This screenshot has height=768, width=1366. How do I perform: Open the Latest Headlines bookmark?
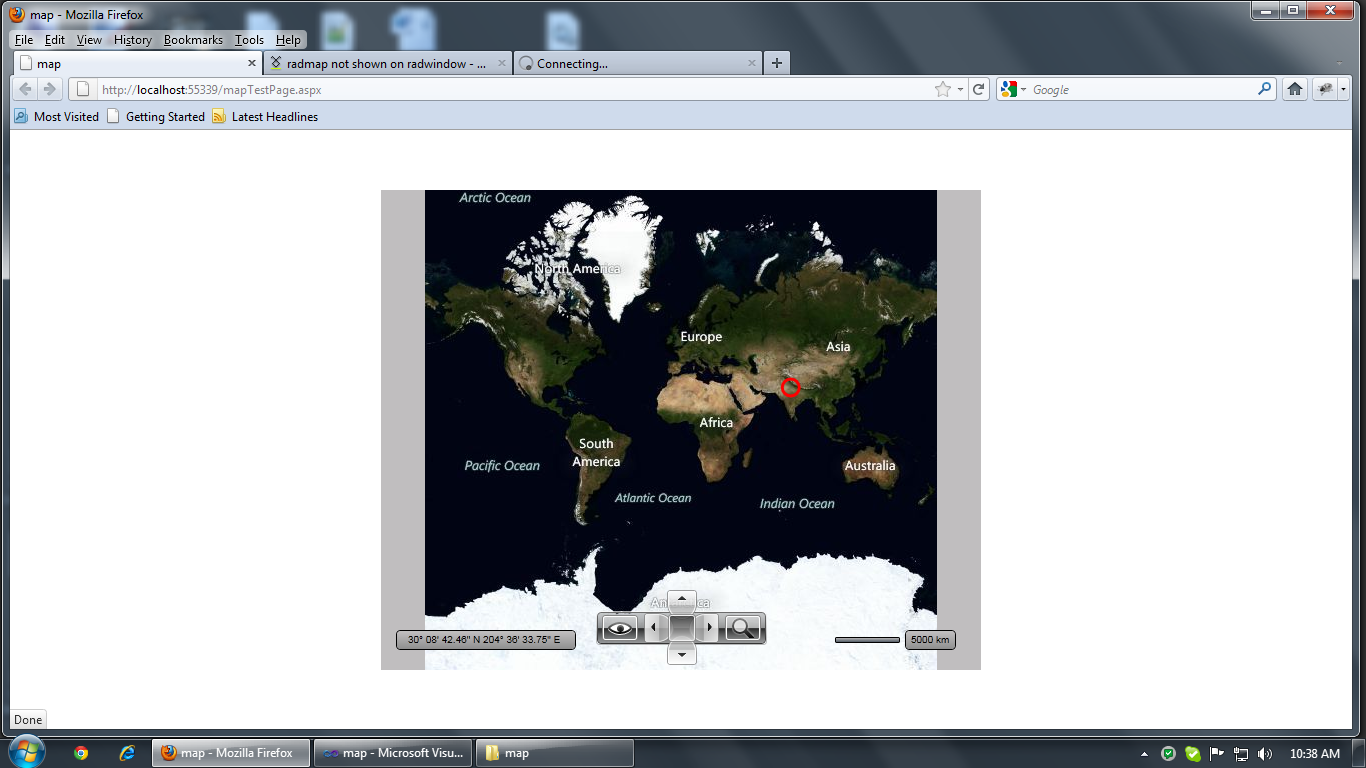pyautogui.click(x=265, y=117)
